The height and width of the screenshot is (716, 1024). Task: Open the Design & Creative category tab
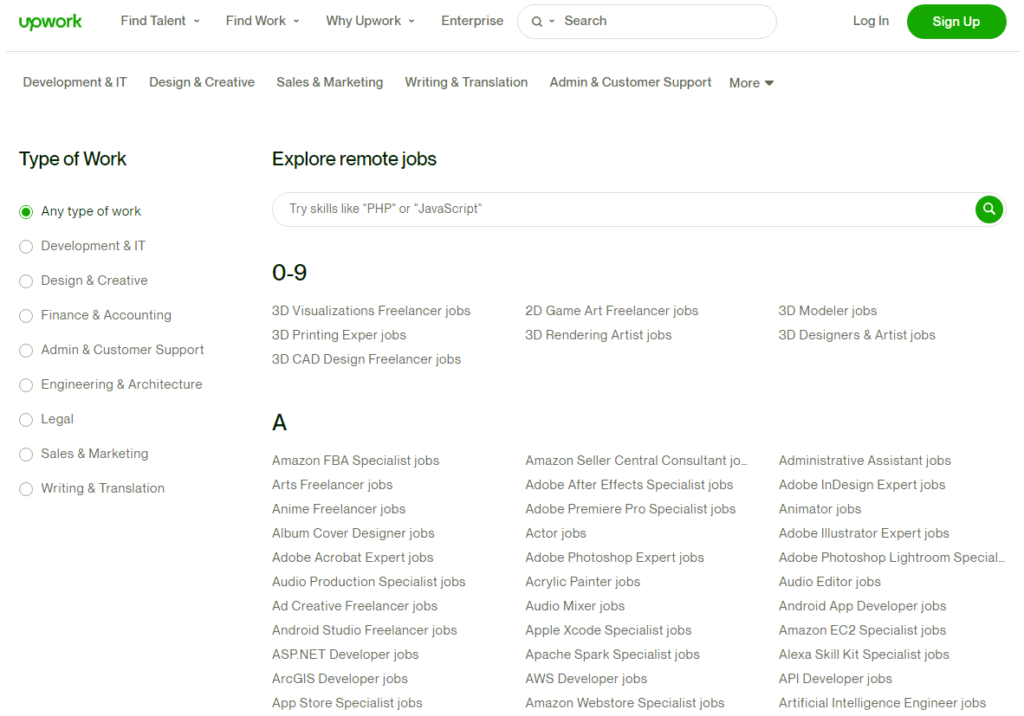(x=202, y=82)
